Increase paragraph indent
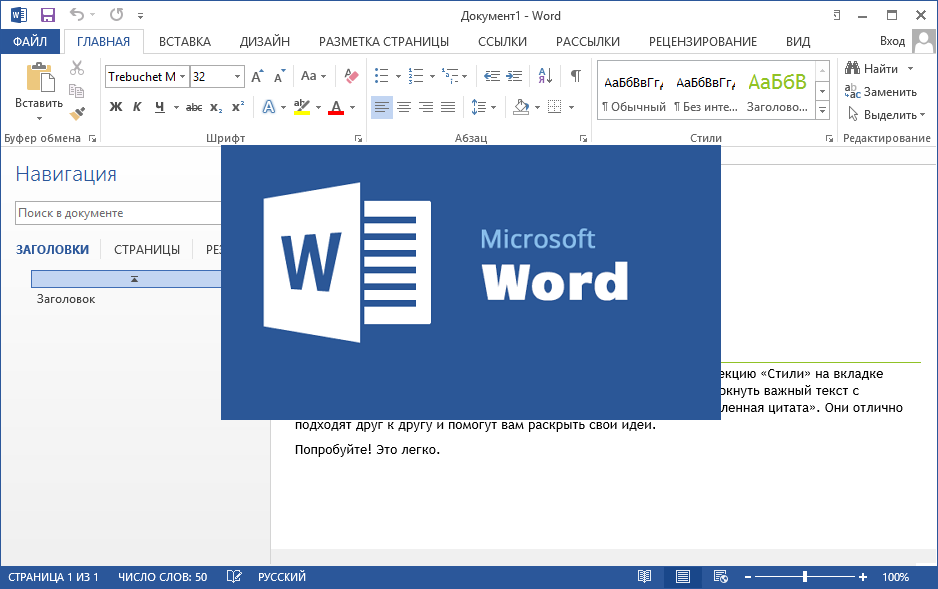The width and height of the screenshot is (938, 589). tap(514, 76)
